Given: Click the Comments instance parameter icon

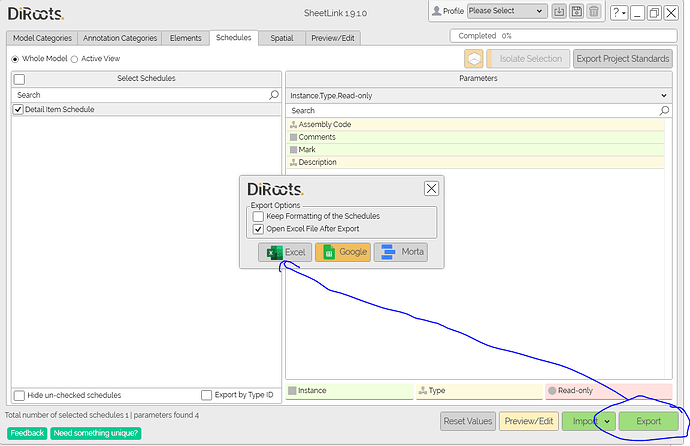Looking at the screenshot, I should [294, 137].
